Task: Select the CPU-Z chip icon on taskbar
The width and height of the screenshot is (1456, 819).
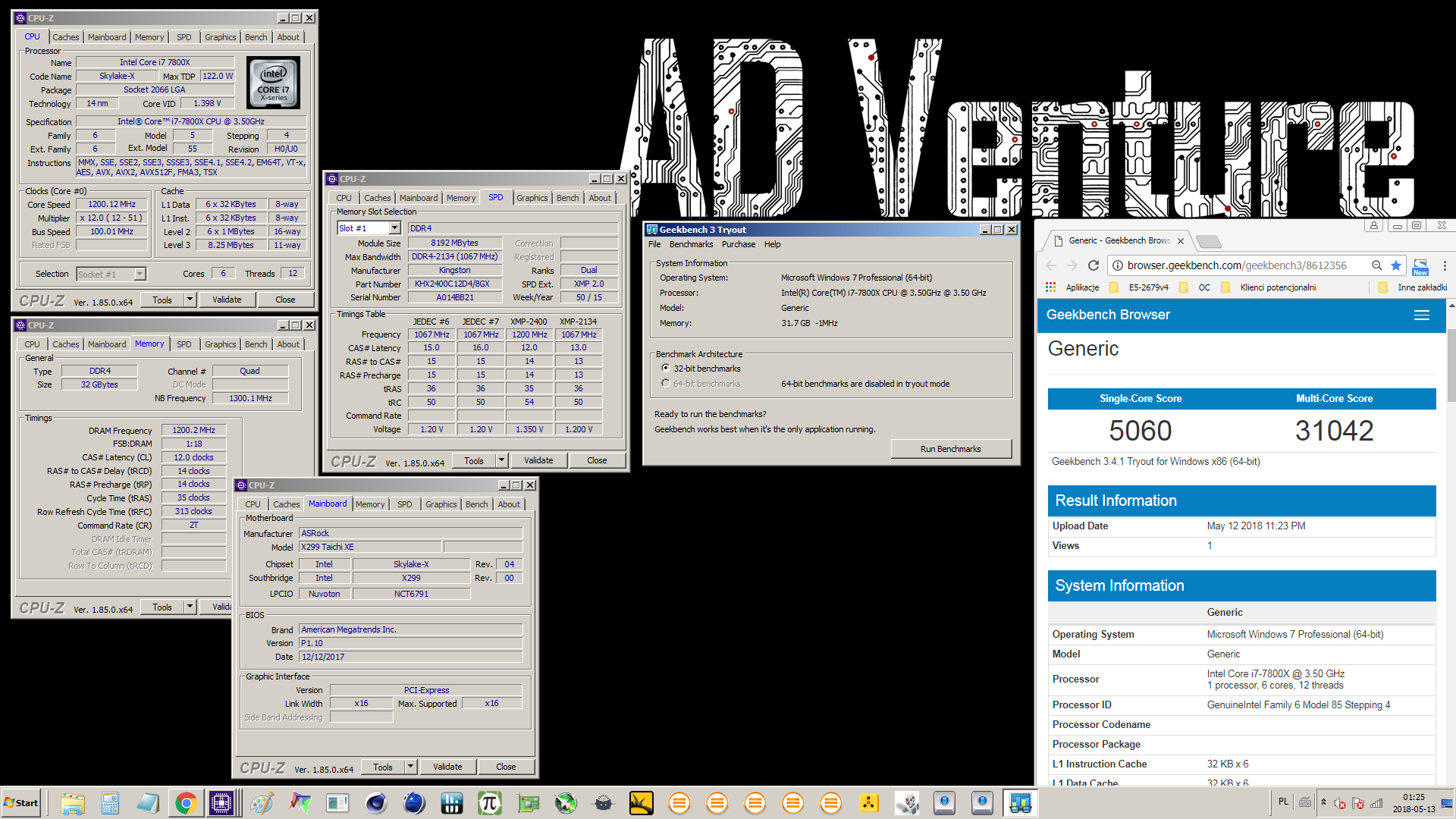Action: tap(222, 803)
